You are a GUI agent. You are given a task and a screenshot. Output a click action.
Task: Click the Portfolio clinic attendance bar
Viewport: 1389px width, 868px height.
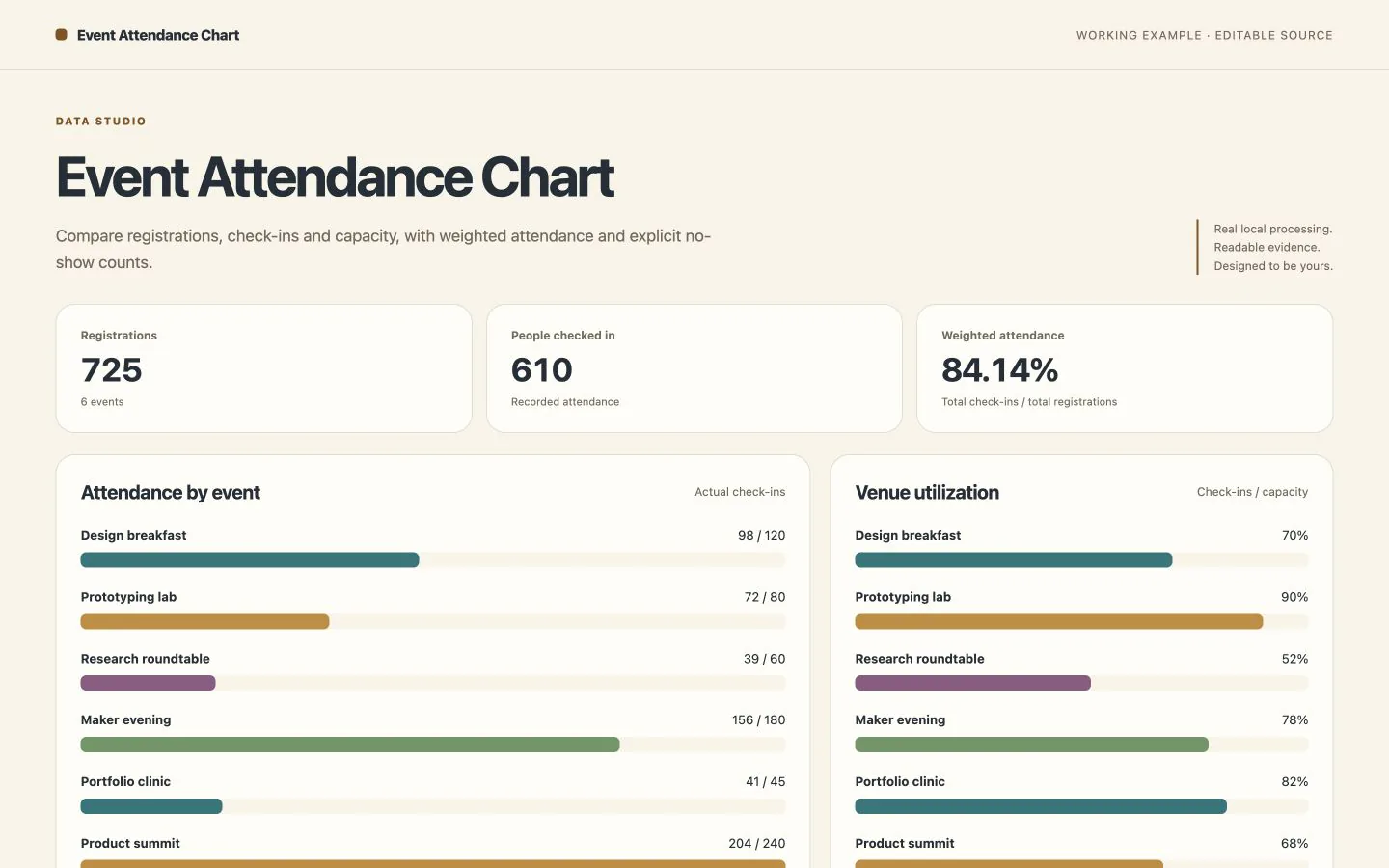tap(151, 806)
